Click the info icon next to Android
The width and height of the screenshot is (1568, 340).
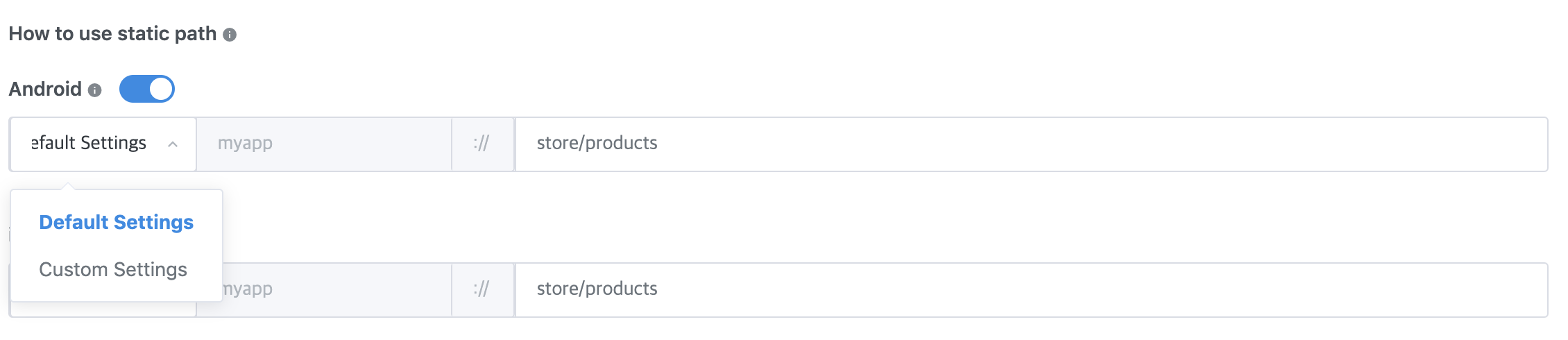click(x=95, y=90)
